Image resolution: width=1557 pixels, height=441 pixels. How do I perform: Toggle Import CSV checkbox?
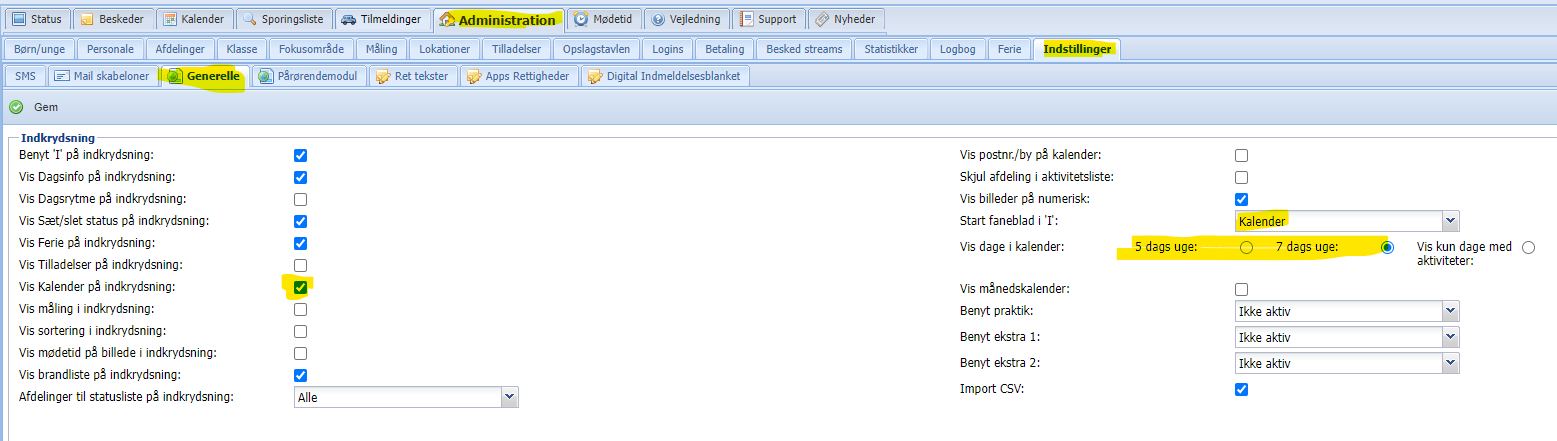coord(1241,389)
